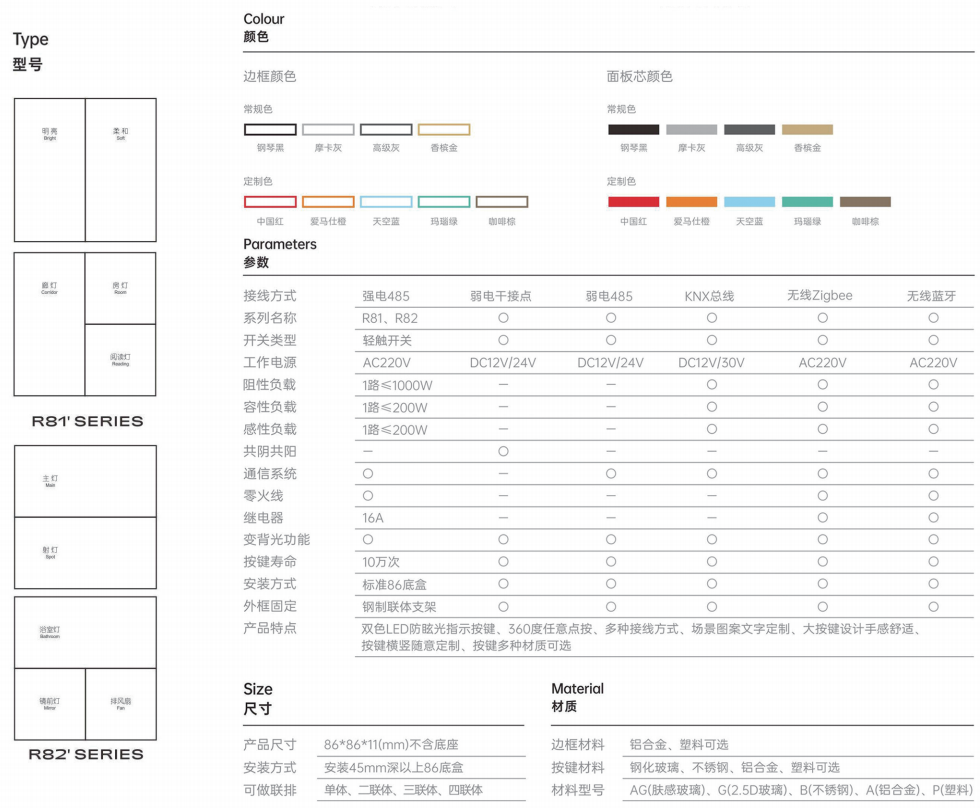
Task: Select the 零火线 circle under 强电485
Action: 368,496
